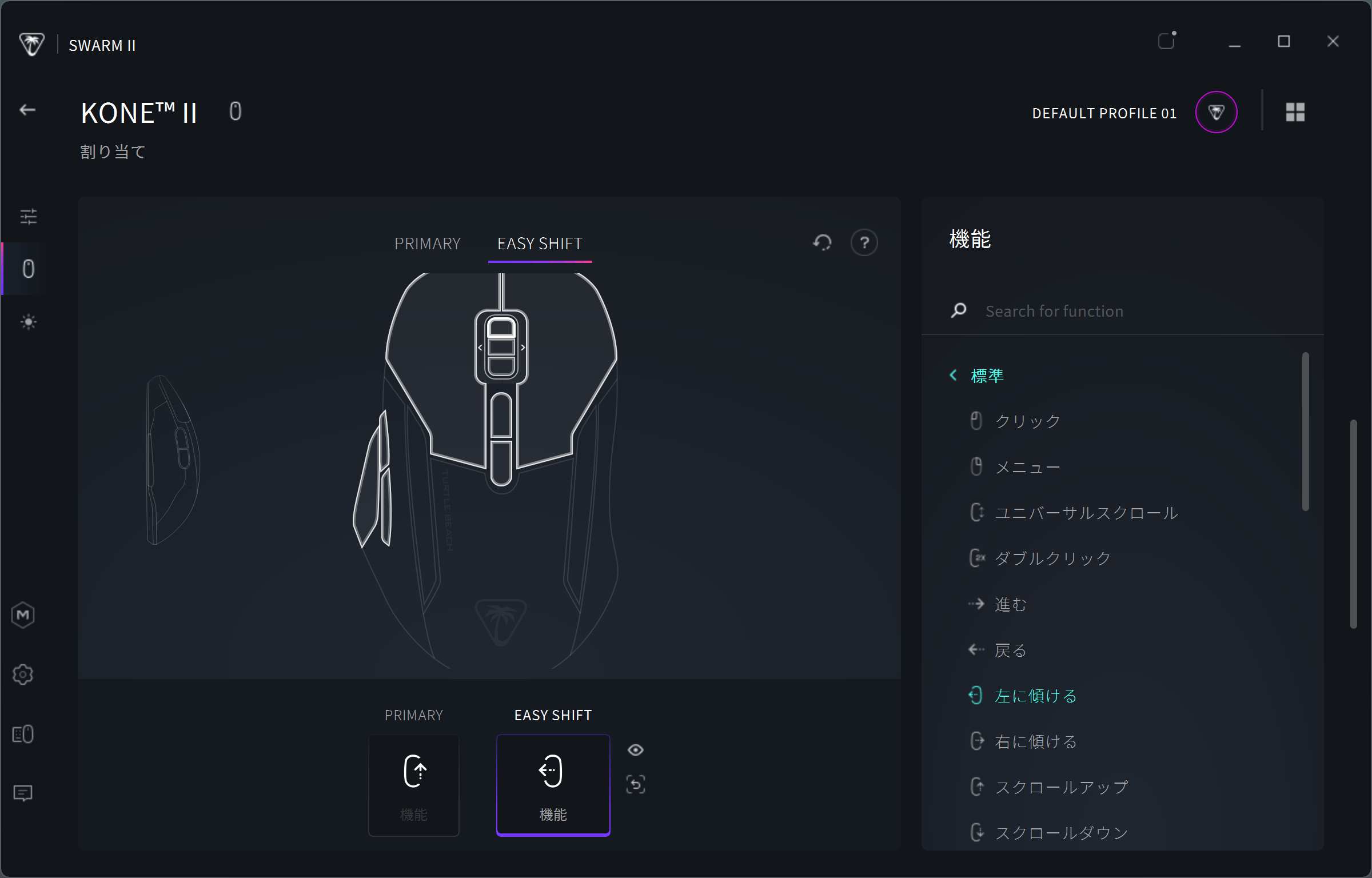Click the default profile avatar circle
This screenshot has width=1372, height=878.
click(1216, 113)
